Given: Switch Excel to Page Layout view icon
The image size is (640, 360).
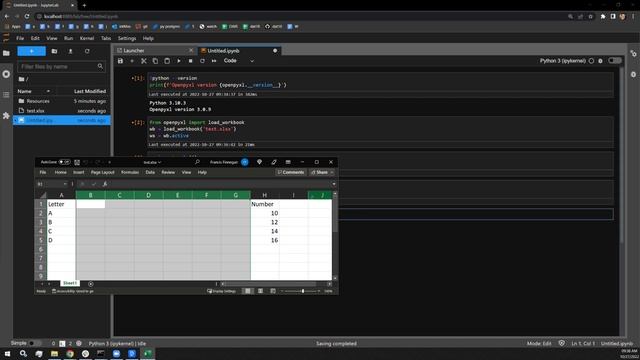Looking at the screenshot, I should [x=260, y=291].
